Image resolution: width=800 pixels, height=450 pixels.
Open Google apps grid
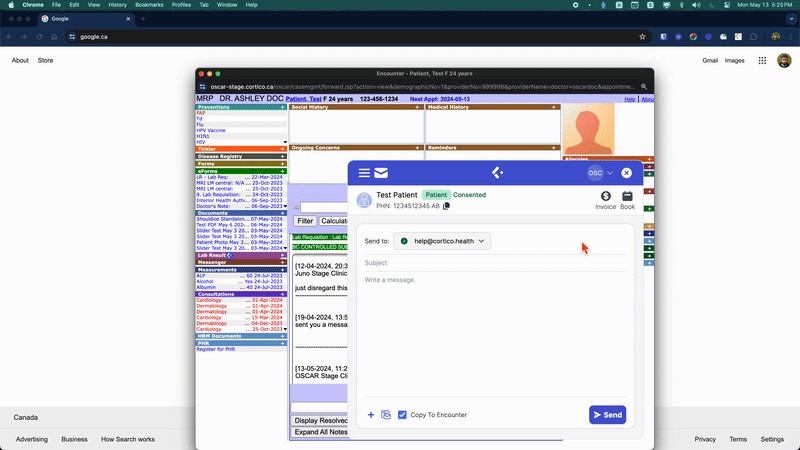(x=762, y=60)
